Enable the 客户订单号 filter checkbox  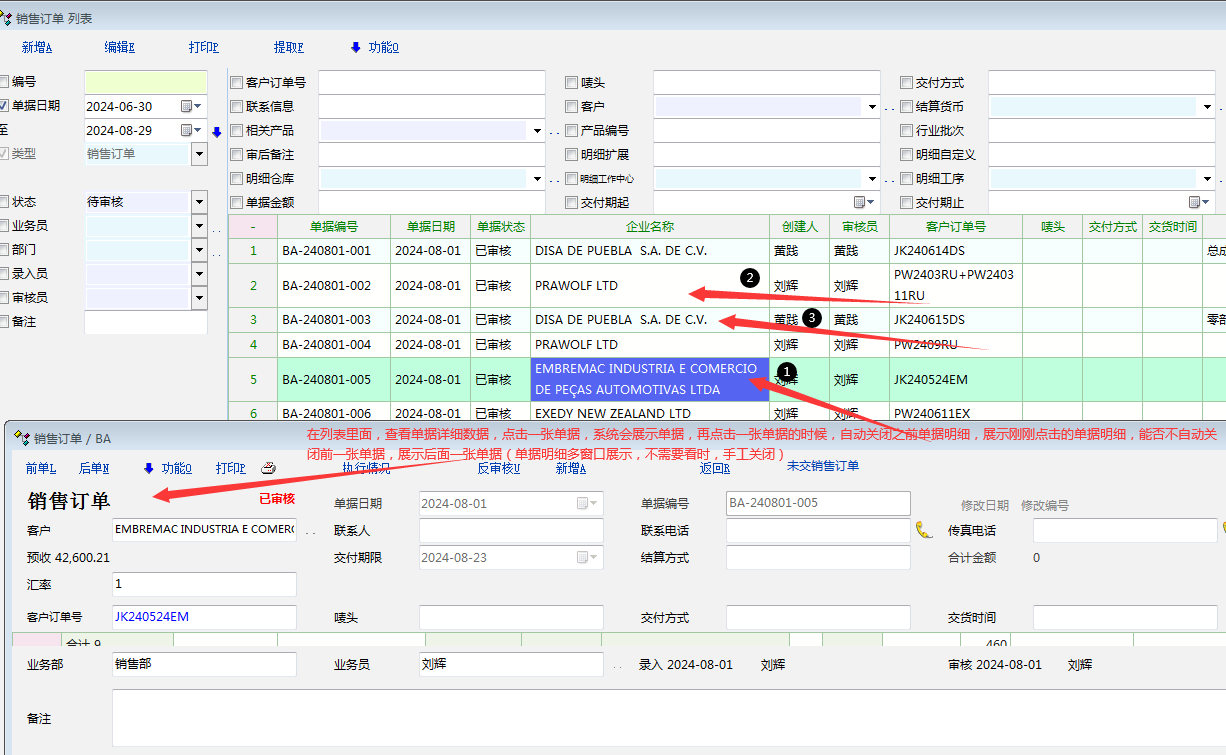(x=237, y=83)
